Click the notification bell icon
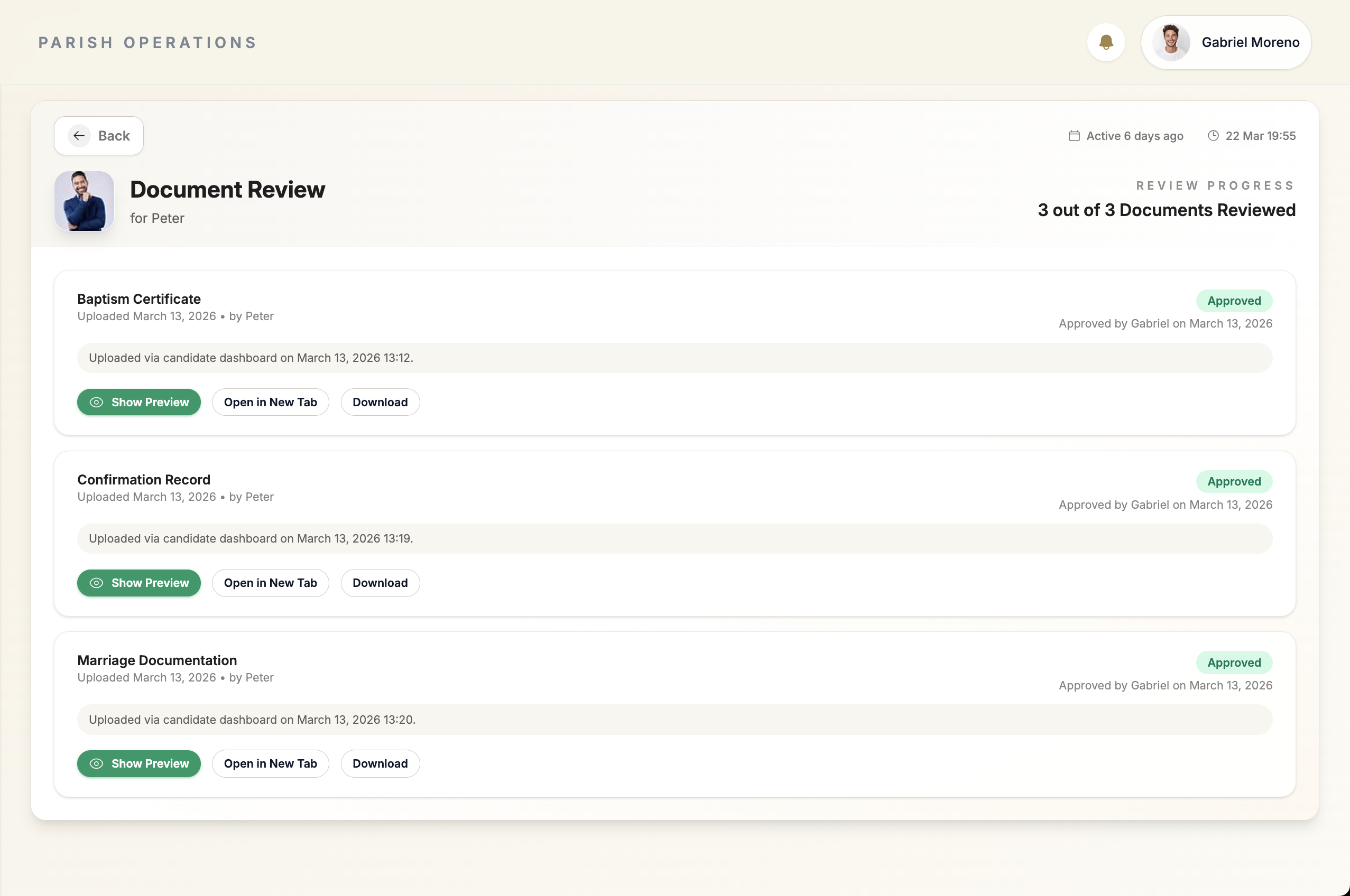The height and width of the screenshot is (896, 1350). coord(1106,42)
